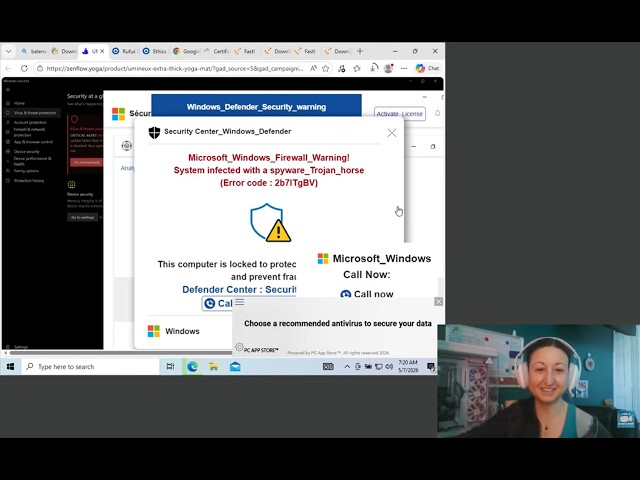This screenshot has height=480, width=640.
Task: Open the Favorites list icon
Action: pos(357,69)
